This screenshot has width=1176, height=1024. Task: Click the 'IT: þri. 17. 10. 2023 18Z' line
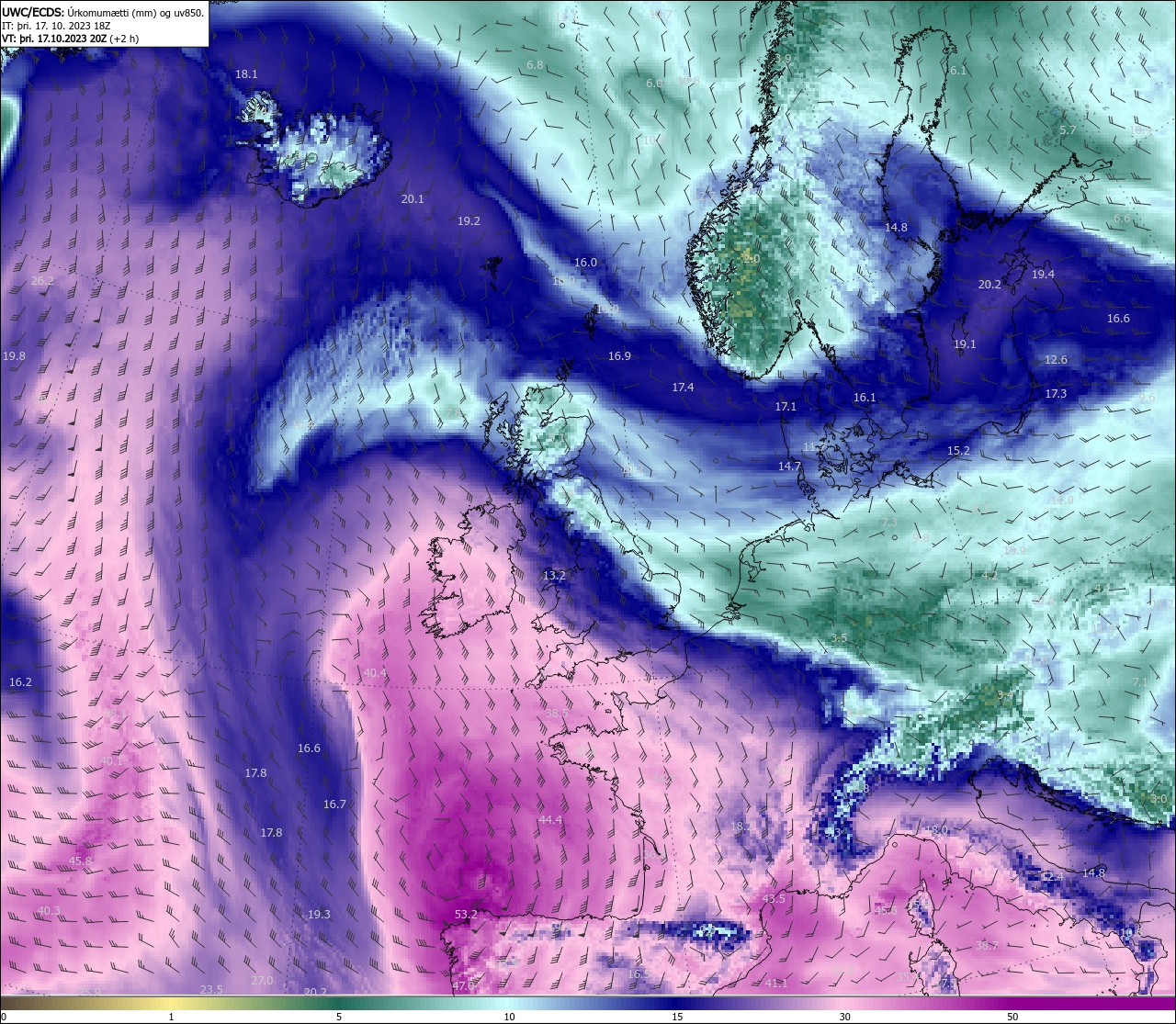point(56,26)
